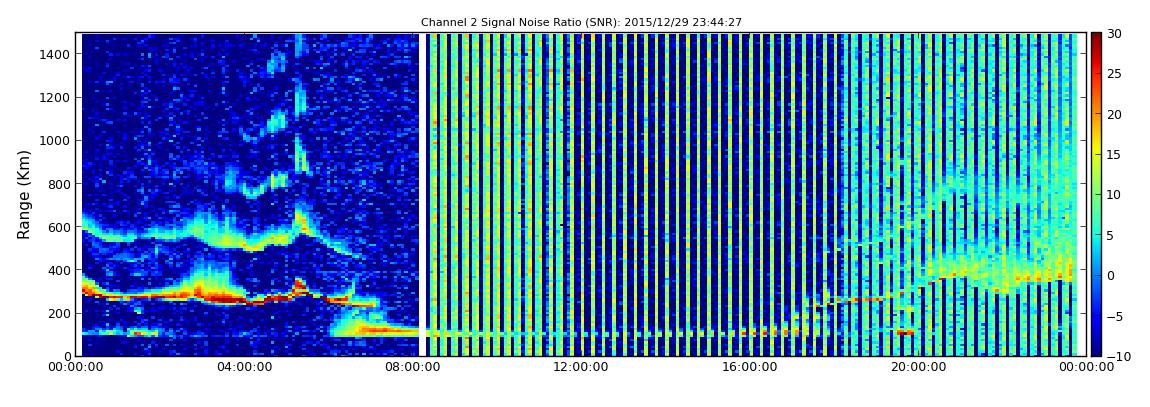
Task: Click the x-axis time label '08:00:00'
Action: point(413,367)
